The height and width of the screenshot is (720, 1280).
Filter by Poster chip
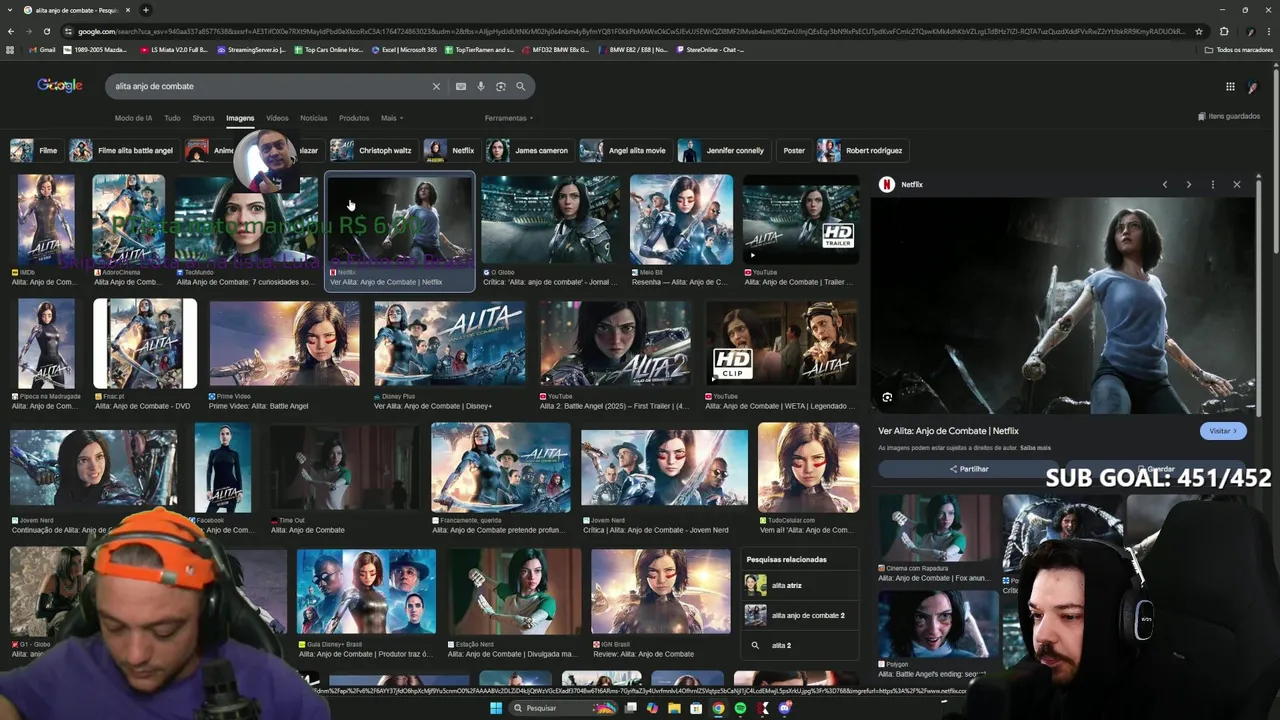(794, 151)
